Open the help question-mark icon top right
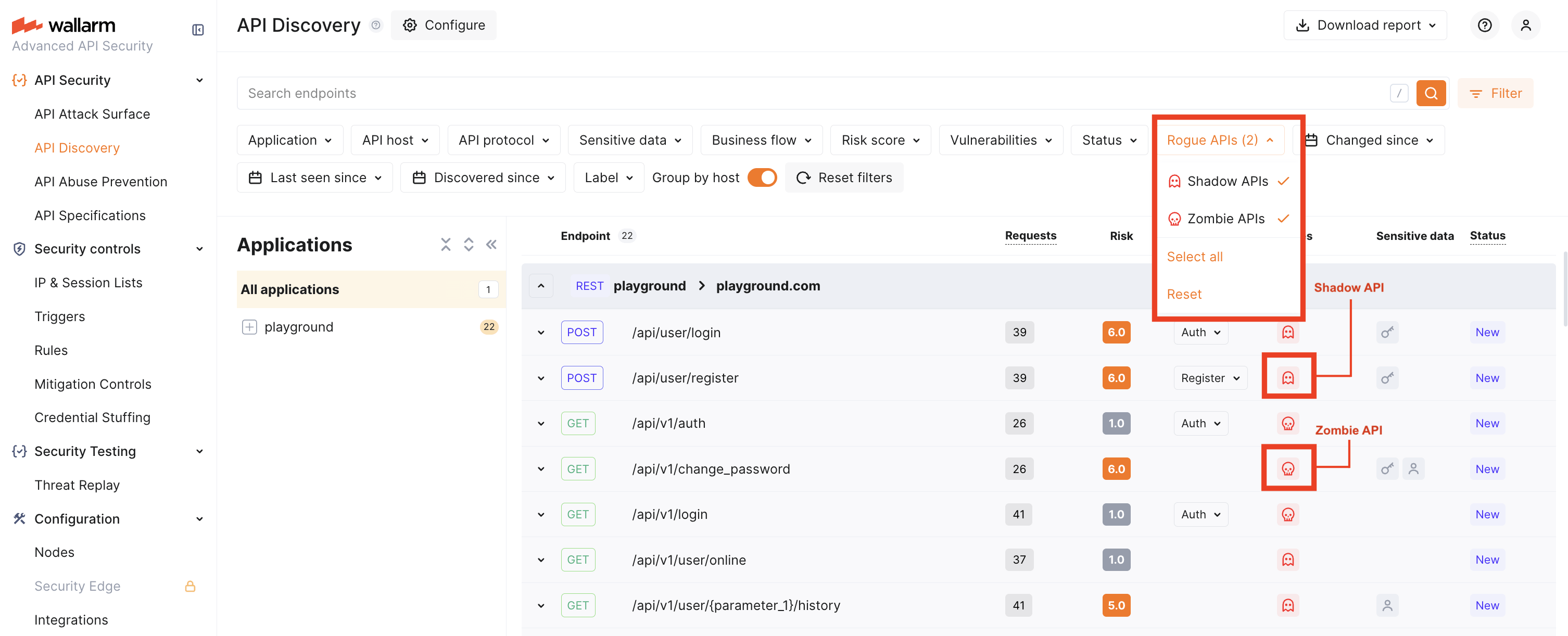1568x636 pixels. pyautogui.click(x=1485, y=25)
